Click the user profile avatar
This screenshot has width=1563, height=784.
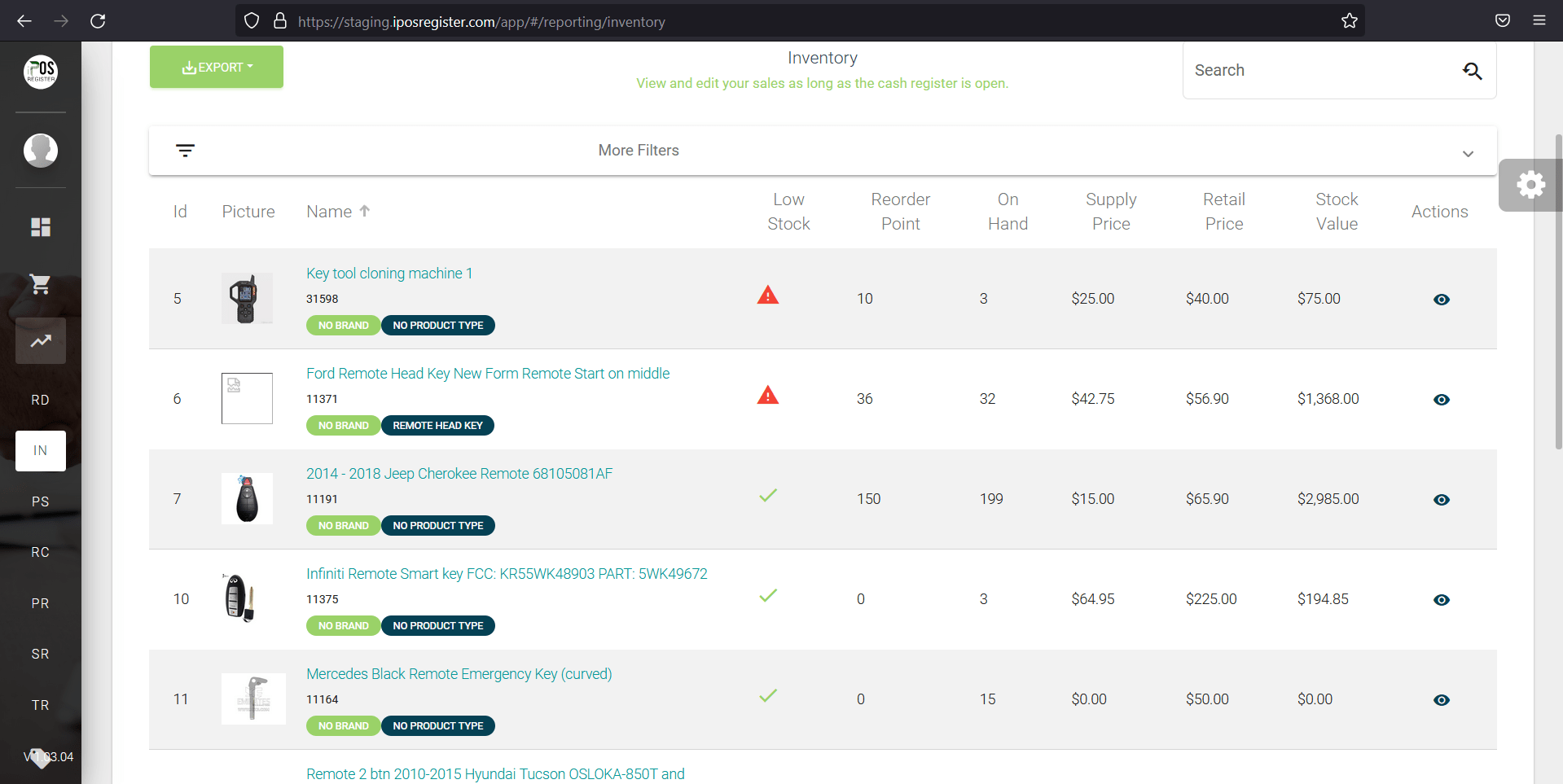[41, 151]
